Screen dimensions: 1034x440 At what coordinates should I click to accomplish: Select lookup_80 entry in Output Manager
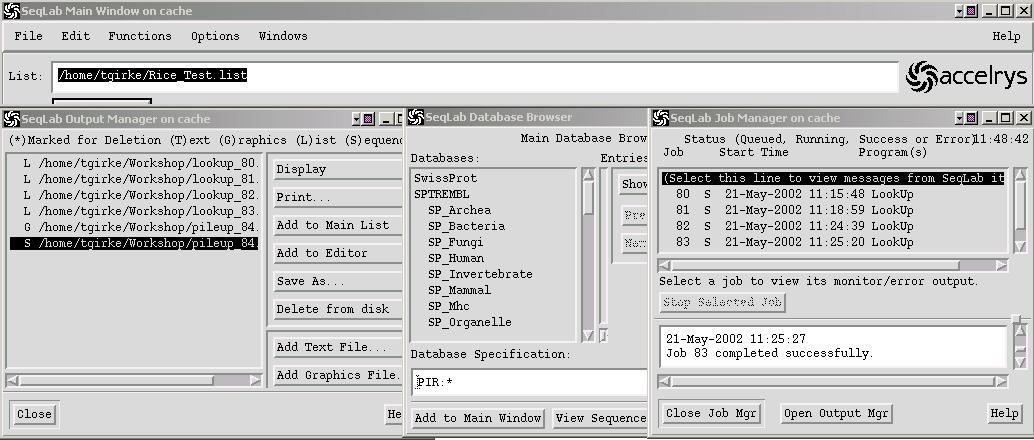pos(134,163)
